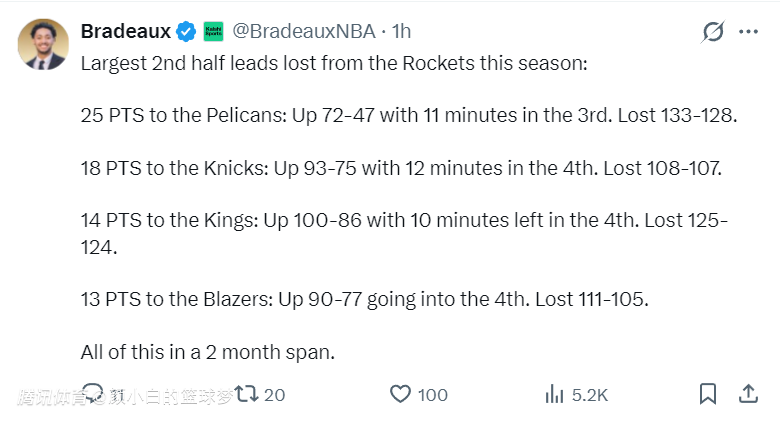Open Bradeaux's profile picture
This screenshot has height=421, width=780.
44,44
